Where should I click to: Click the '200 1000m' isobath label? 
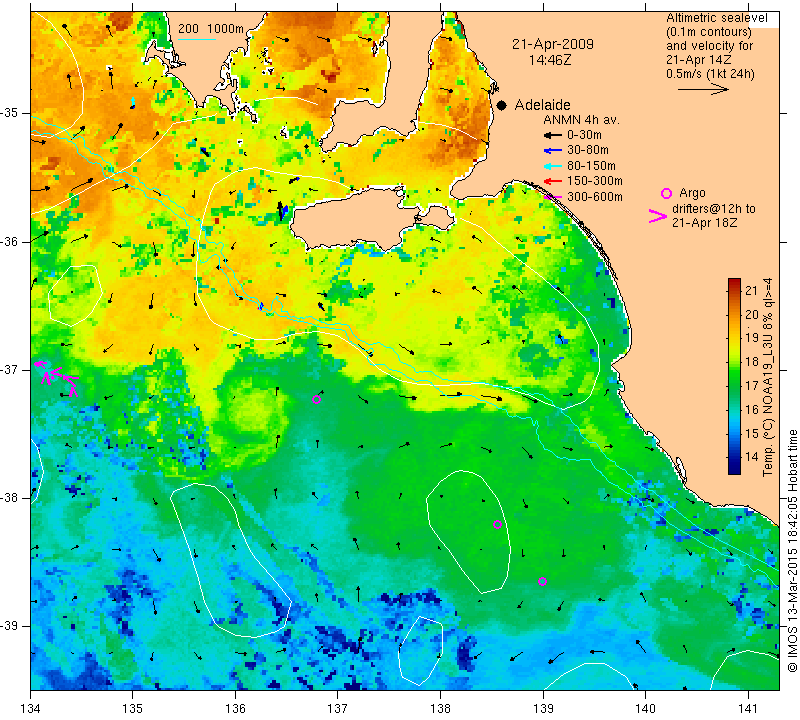pyautogui.click(x=211, y=29)
